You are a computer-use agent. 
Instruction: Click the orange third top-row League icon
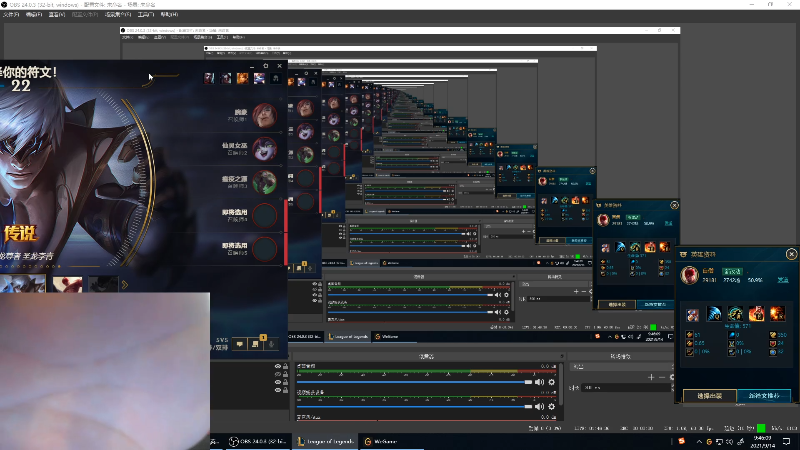coord(242,78)
